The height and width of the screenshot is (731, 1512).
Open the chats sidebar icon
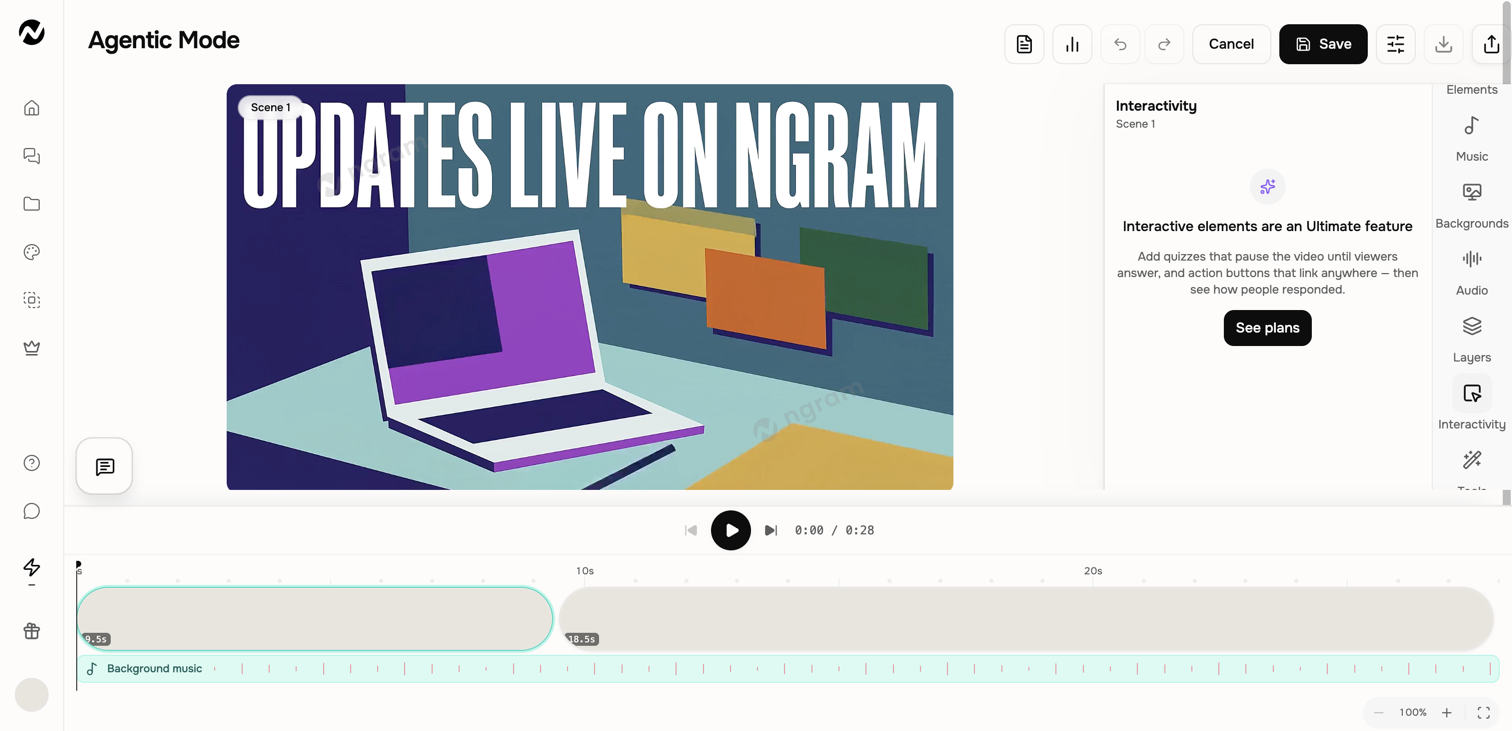coord(32,156)
